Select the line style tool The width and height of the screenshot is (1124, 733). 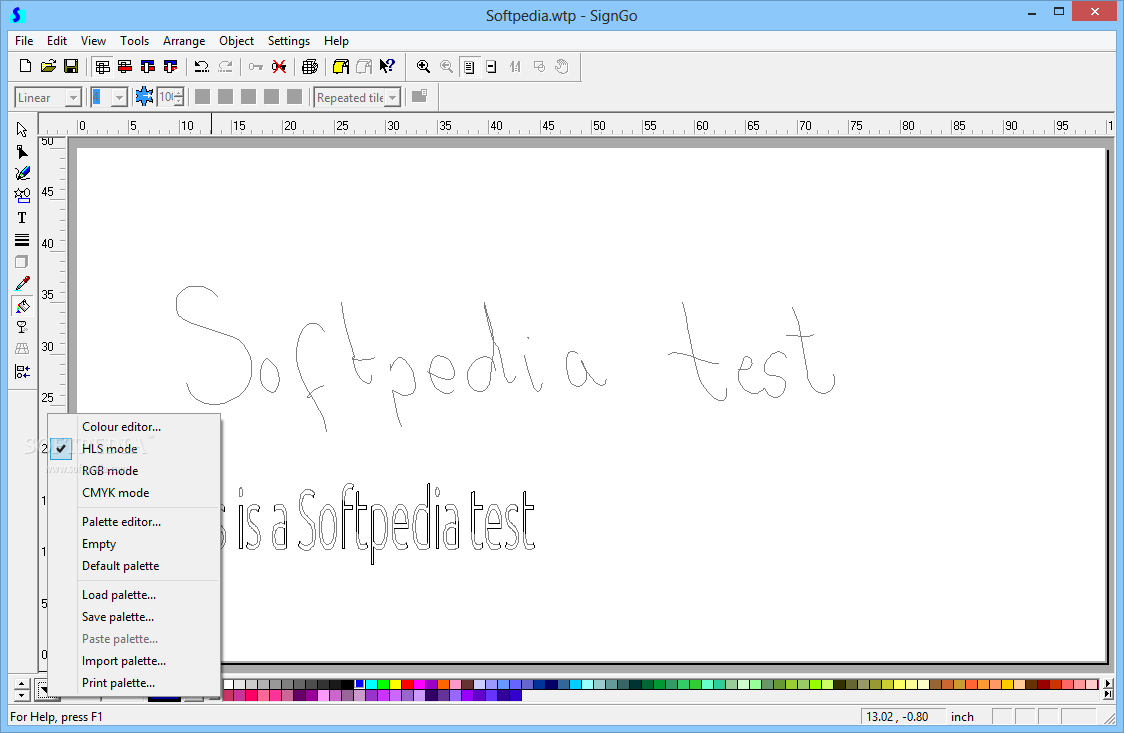[x=22, y=240]
